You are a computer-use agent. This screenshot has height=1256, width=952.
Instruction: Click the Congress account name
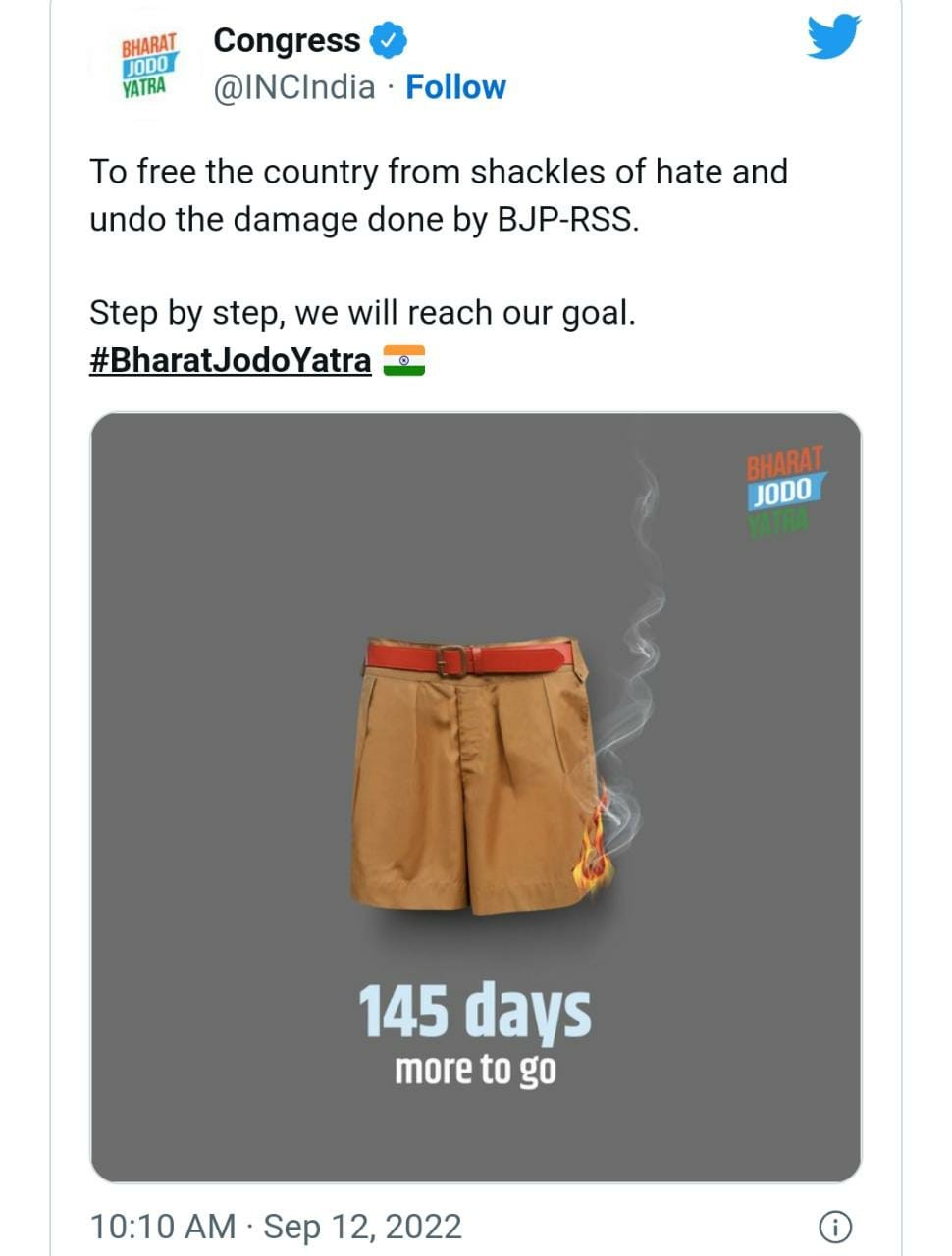287,40
